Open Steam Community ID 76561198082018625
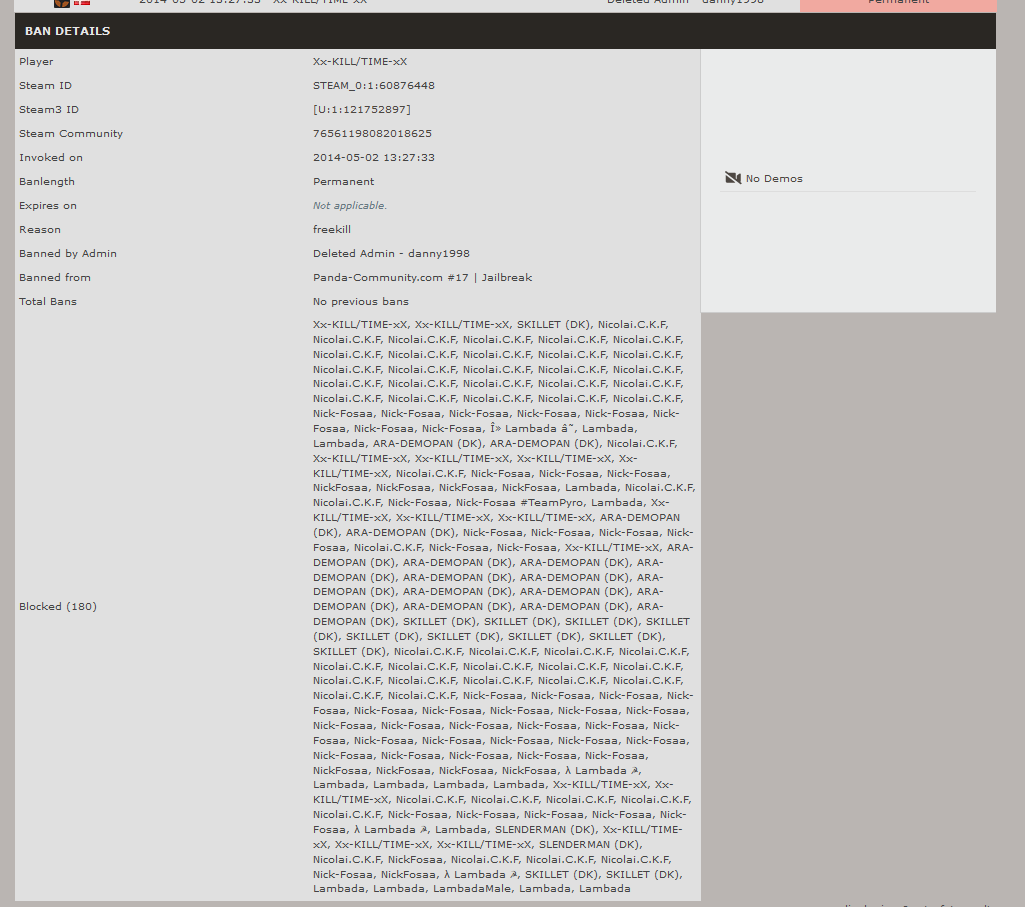 pos(372,134)
